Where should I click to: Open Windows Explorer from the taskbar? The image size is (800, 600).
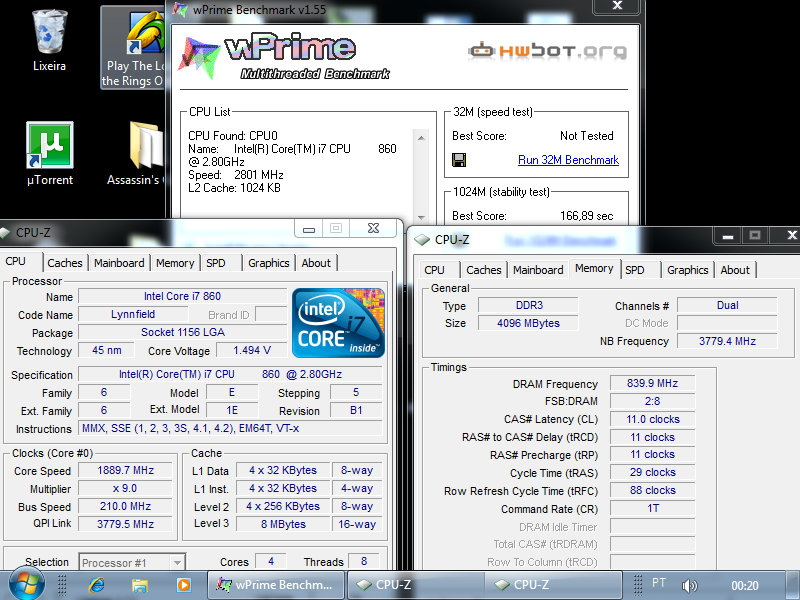[140, 585]
